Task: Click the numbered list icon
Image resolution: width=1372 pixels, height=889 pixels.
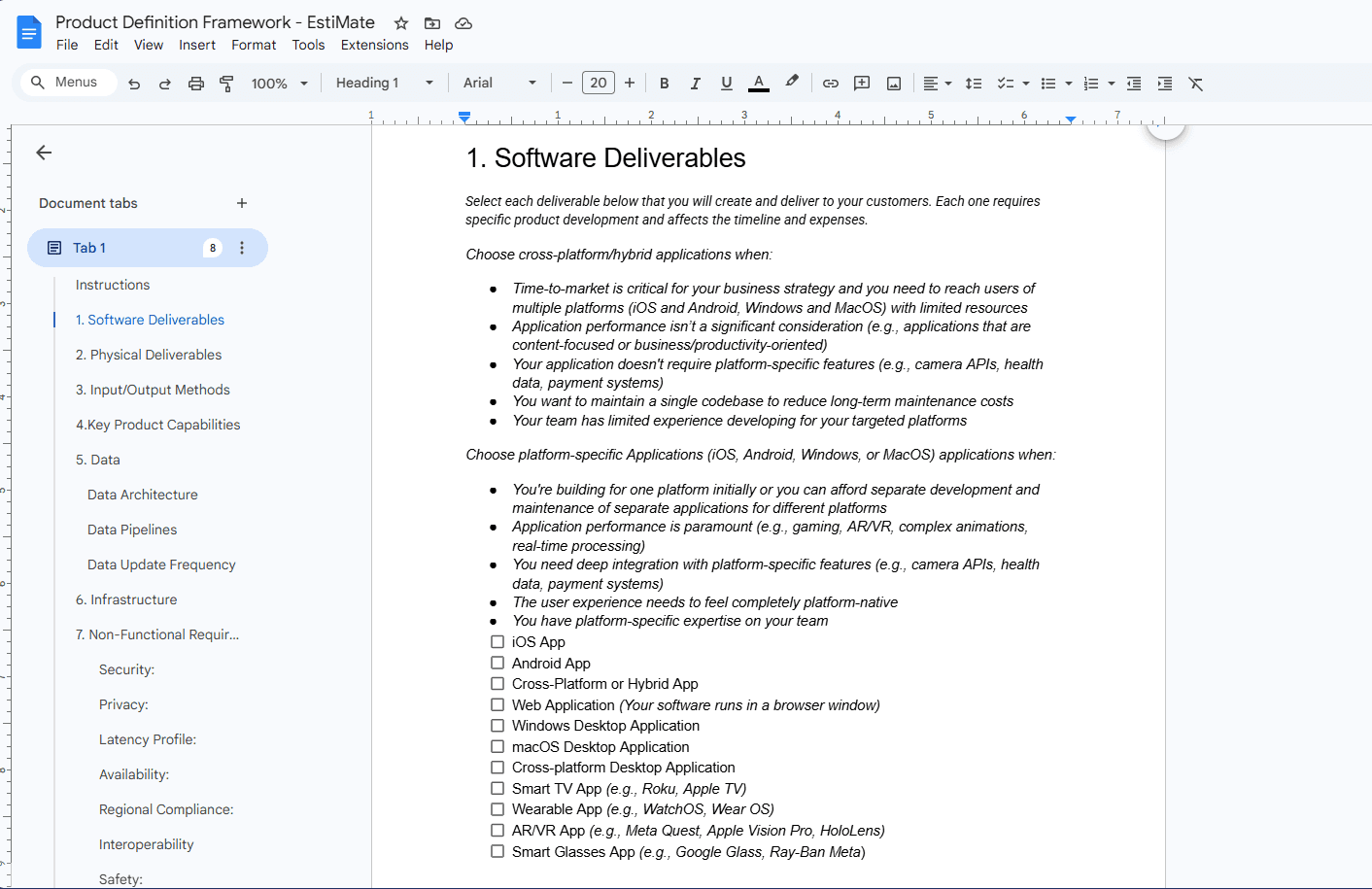Action: [1091, 84]
